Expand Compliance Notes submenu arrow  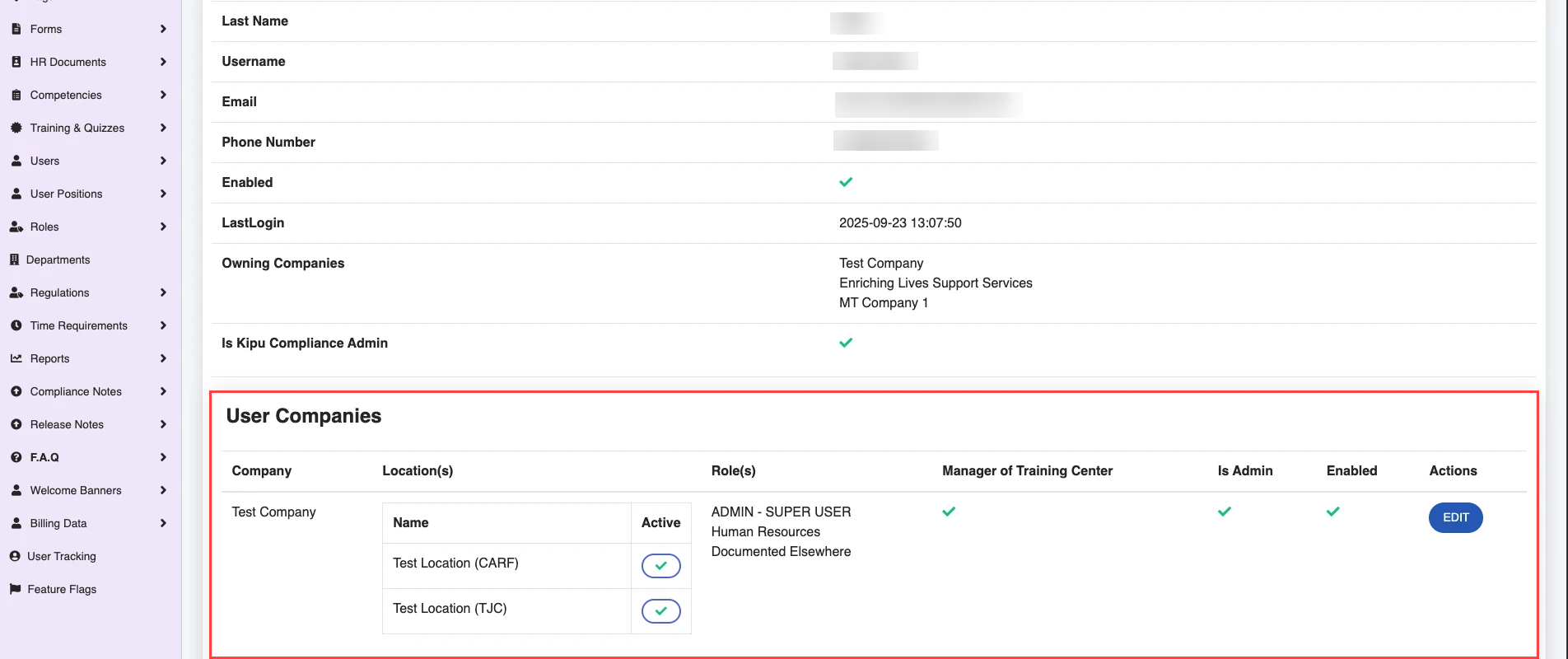pos(163,391)
